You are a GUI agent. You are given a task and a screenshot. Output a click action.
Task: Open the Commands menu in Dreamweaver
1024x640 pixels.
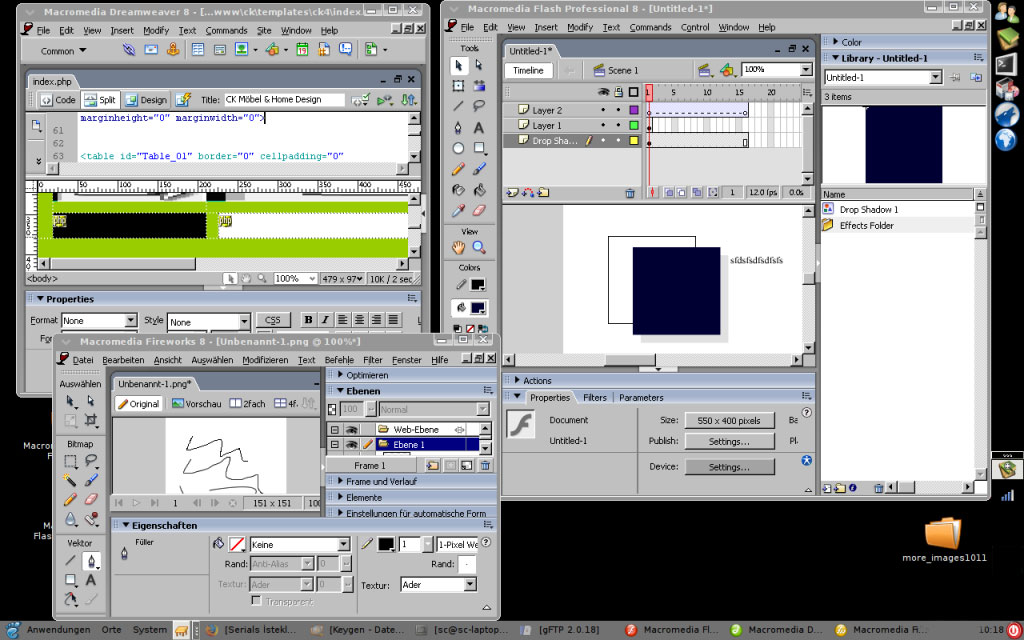(227, 30)
